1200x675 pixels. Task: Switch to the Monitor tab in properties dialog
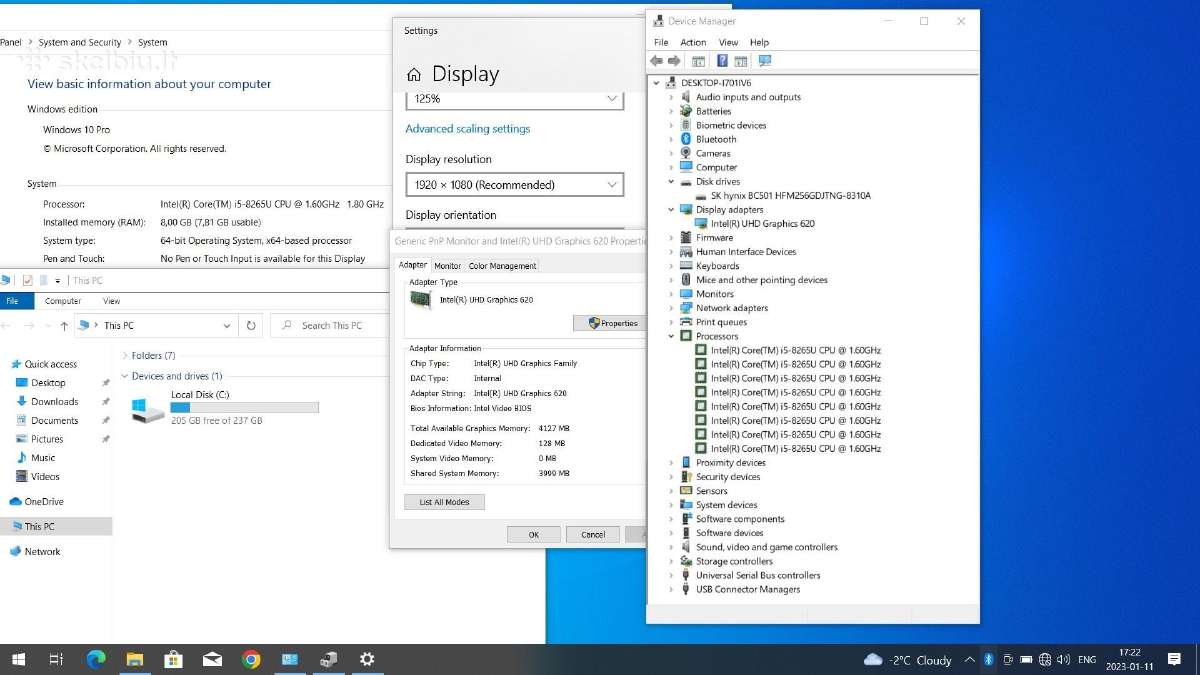click(447, 266)
